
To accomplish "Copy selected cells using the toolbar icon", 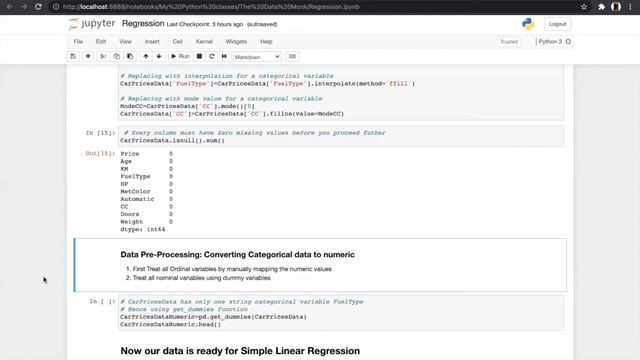I will point(117,56).
